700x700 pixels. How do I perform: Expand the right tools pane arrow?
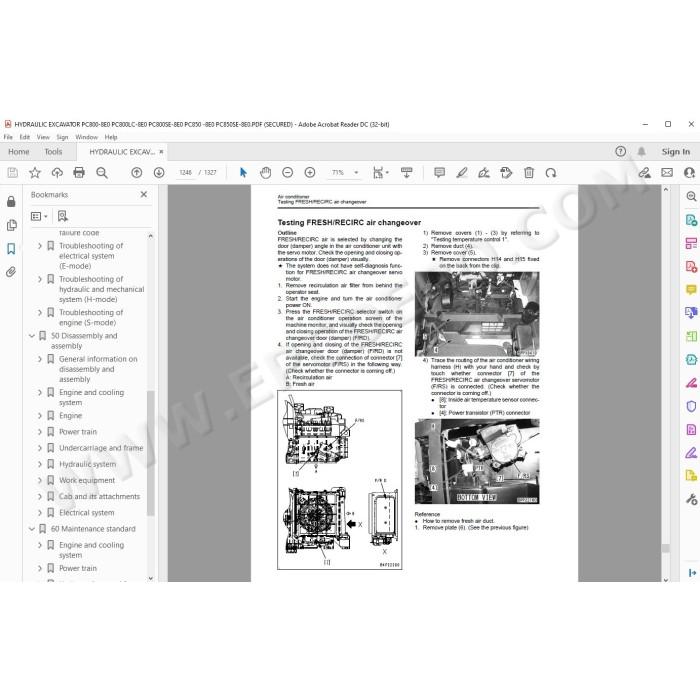tap(692, 573)
